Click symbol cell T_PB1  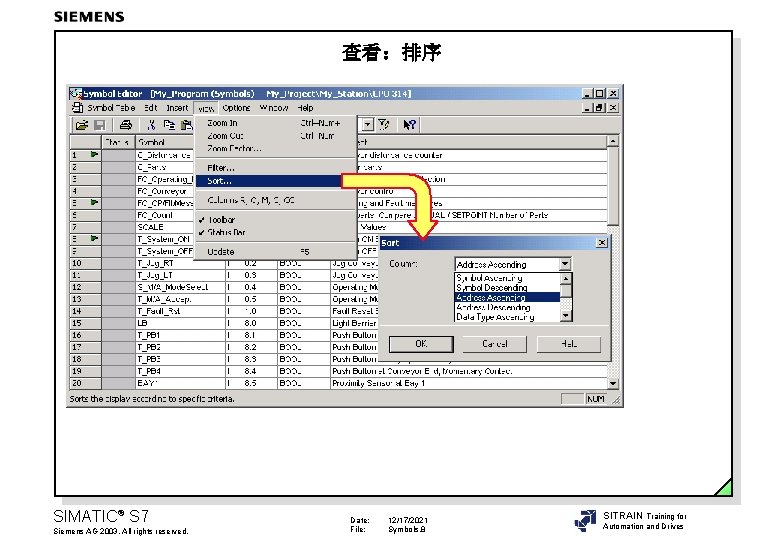[x=181, y=335]
